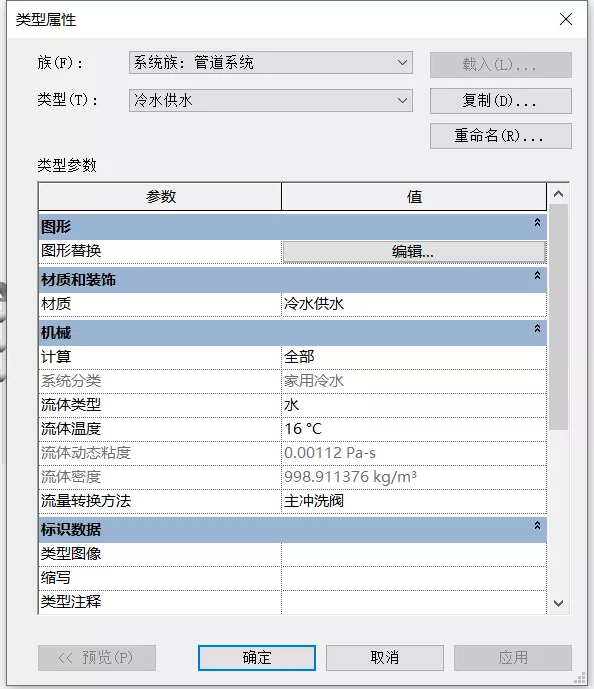The width and height of the screenshot is (594, 689).
Task: Click the 缩写 value cell
Action: tap(414, 578)
